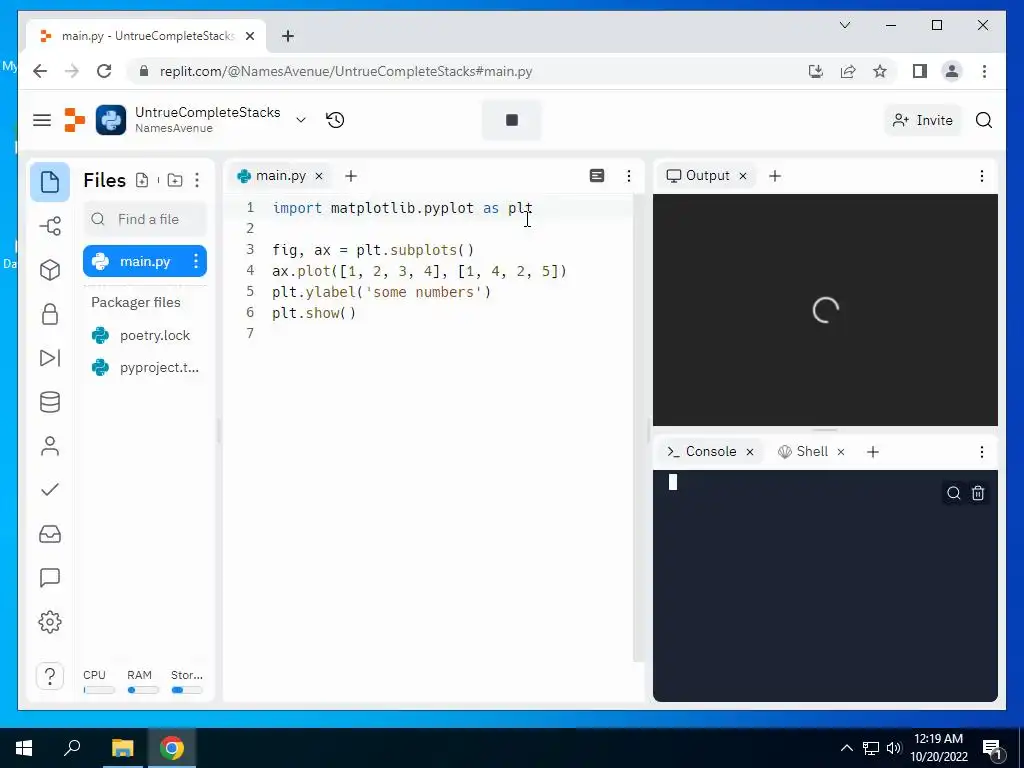Open the Threads chat icon in sidebar
The height and width of the screenshot is (768, 1024).
(50, 578)
